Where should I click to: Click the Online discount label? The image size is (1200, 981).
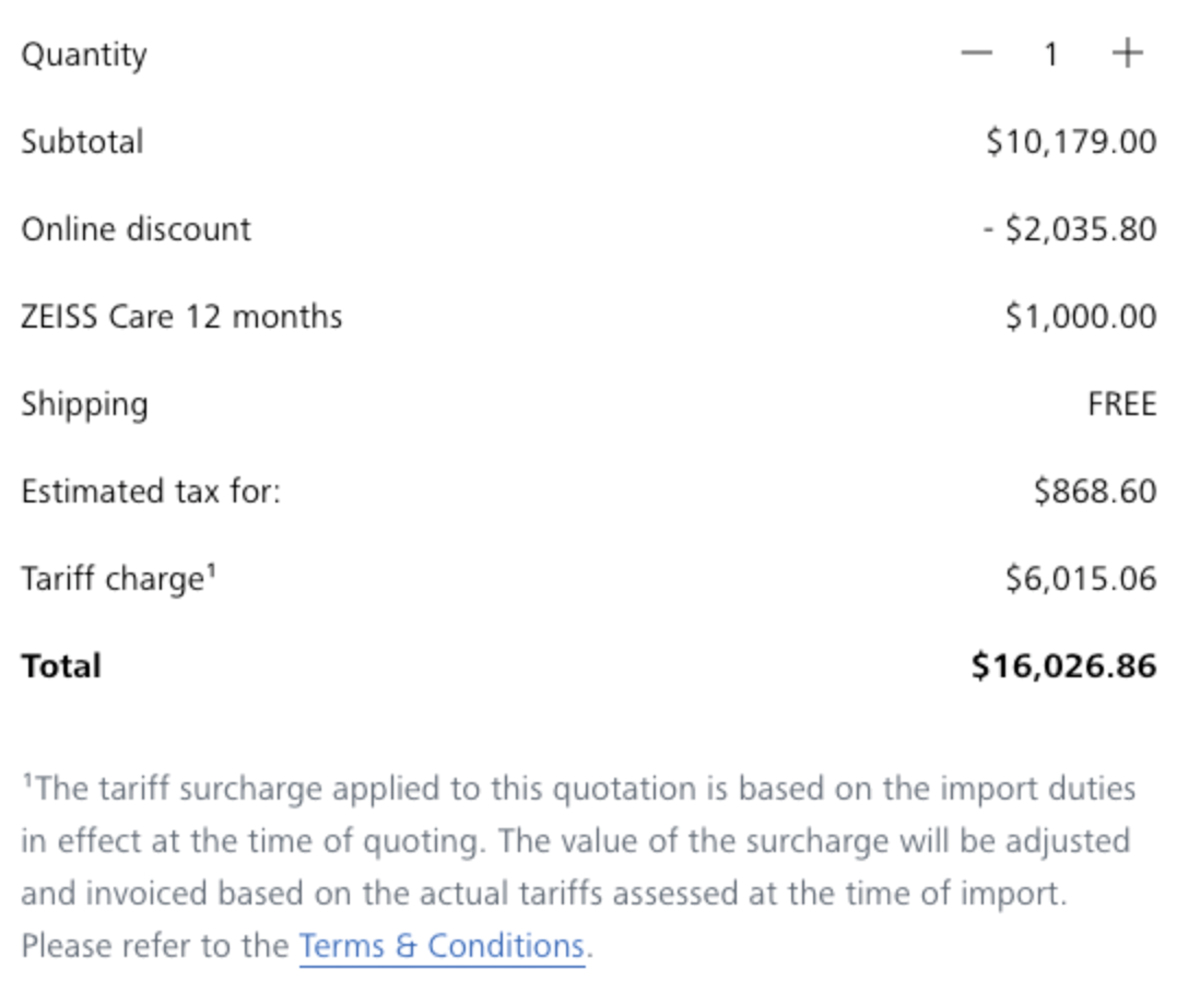click(x=136, y=229)
